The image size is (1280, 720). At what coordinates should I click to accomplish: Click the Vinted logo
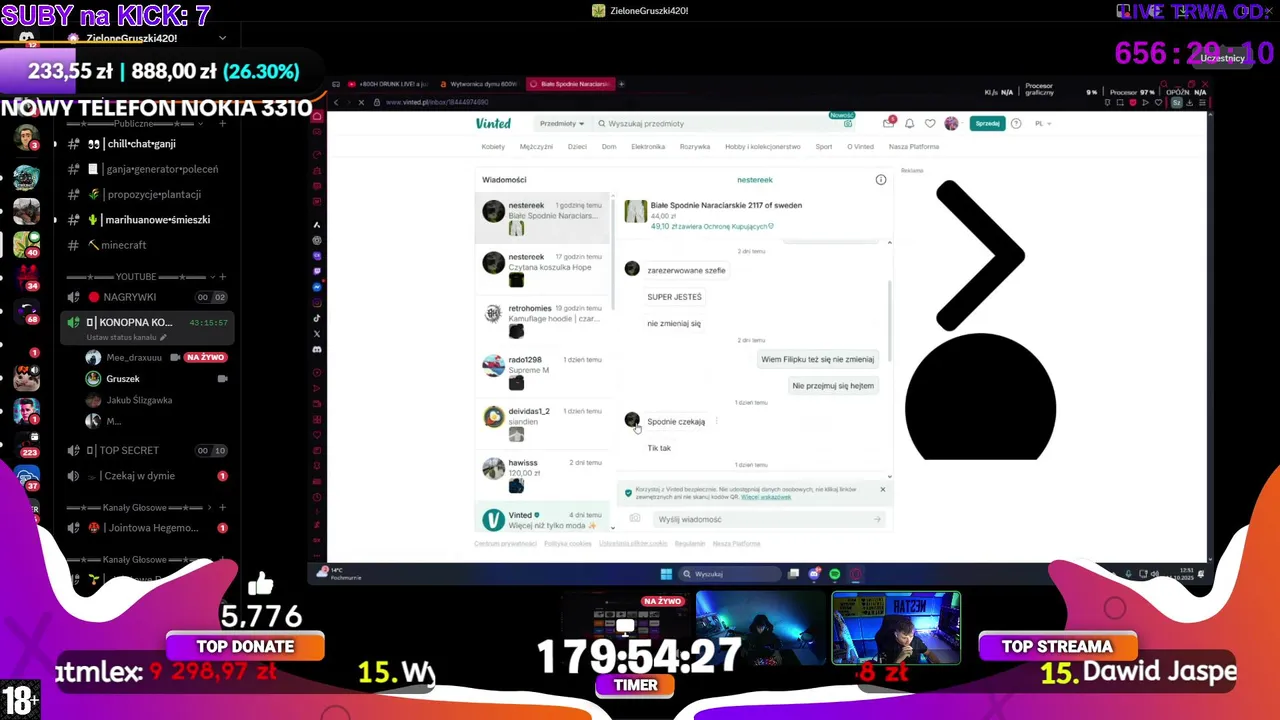point(493,123)
